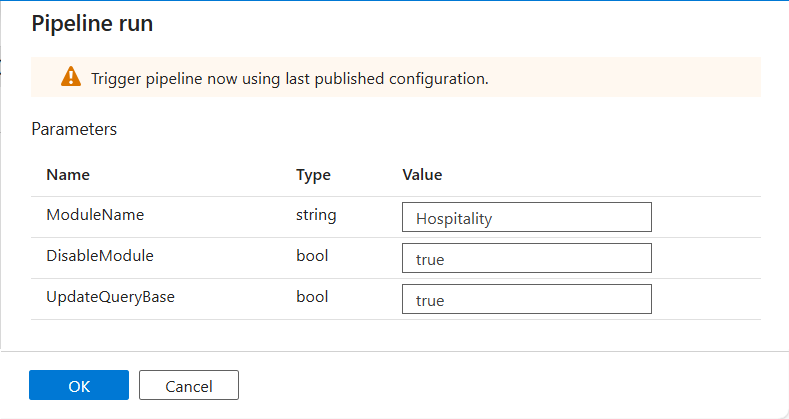Click the Cancel button
The height and width of the screenshot is (419, 789).
click(x=188, y=386)
